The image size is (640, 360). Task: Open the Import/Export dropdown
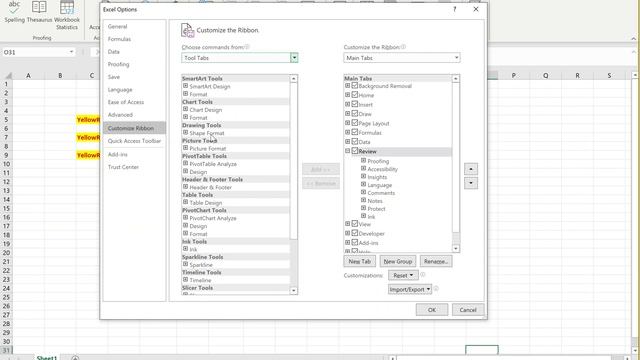click(x=410, y=289)
